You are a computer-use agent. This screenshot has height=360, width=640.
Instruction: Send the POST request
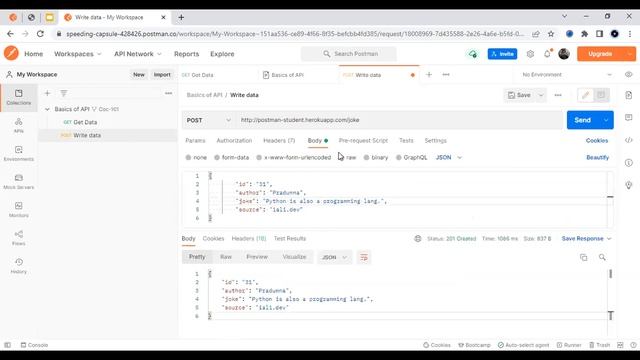pyautogui.click(x=582, y=120)
